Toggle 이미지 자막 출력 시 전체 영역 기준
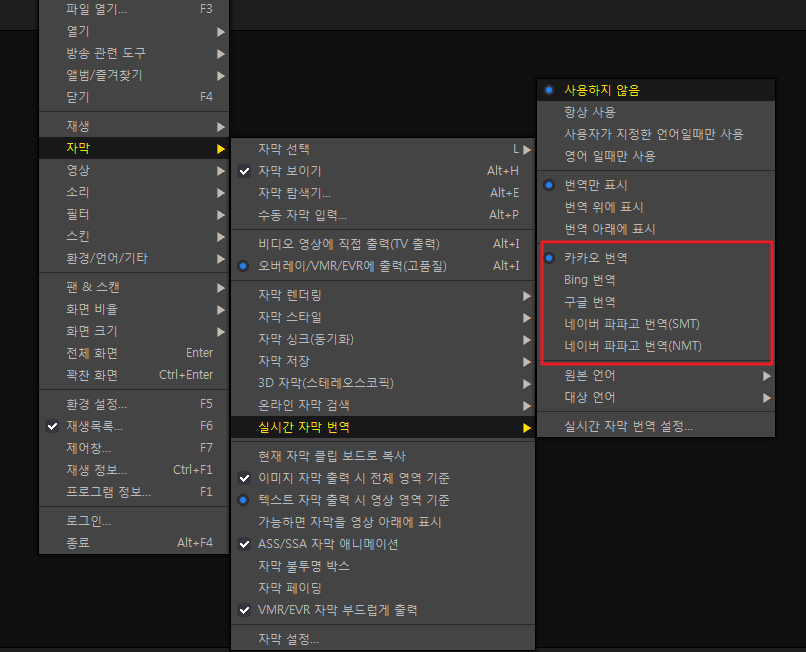This screenshot has width=806, height=652. pos(383,478)
